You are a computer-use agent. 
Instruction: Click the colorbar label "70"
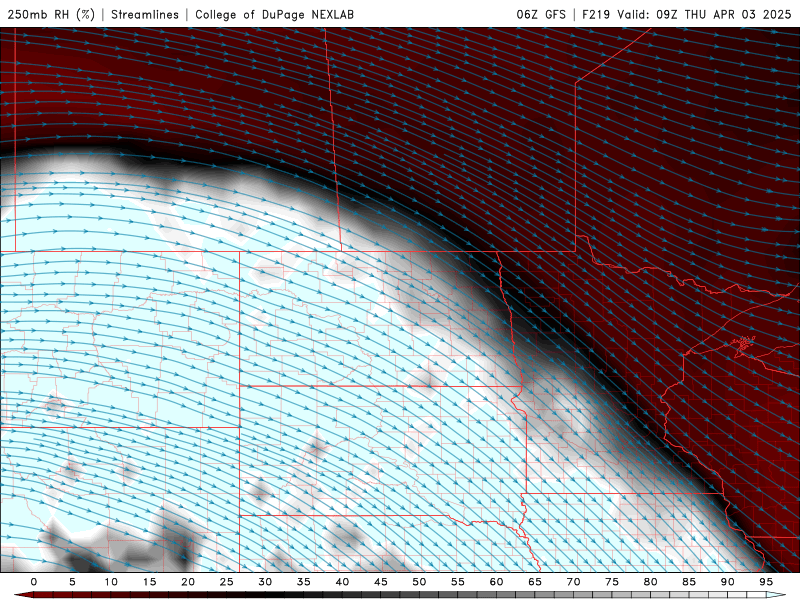[573, 582]
